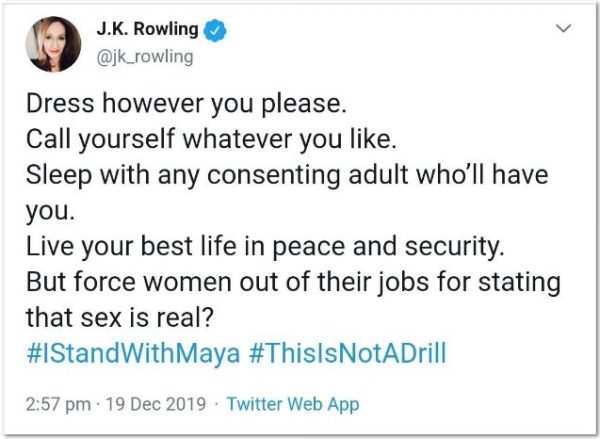Click the blue verified badge icon
The width and height of the screenshot is (600, 439).
[215, 30]
